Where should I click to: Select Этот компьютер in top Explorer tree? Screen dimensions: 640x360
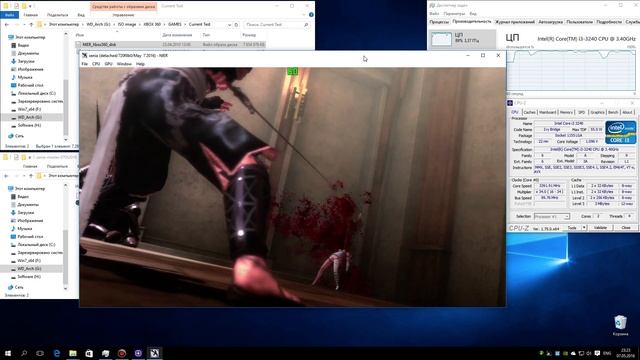coord(30,37)
